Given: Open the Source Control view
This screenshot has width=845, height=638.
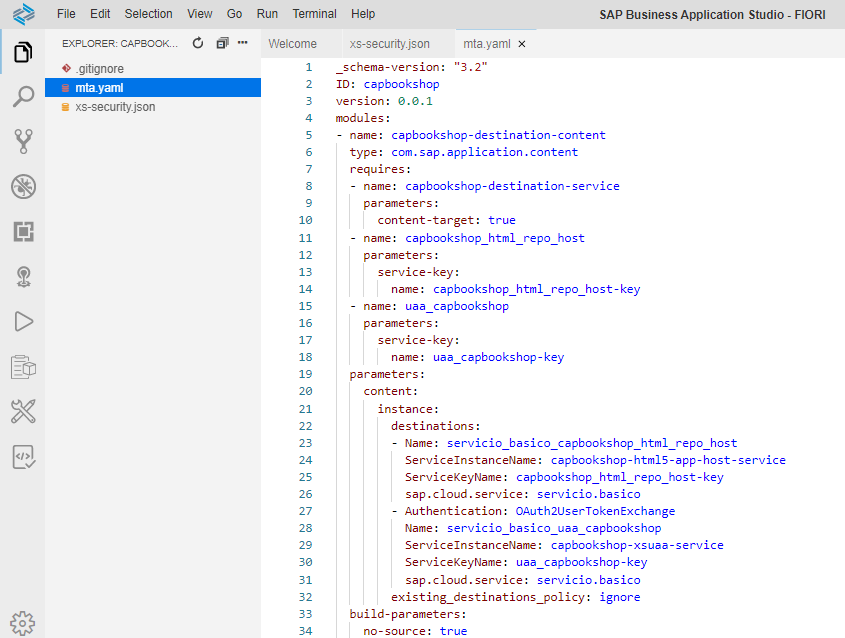Looking at the screenshot, I should [22, 142].
